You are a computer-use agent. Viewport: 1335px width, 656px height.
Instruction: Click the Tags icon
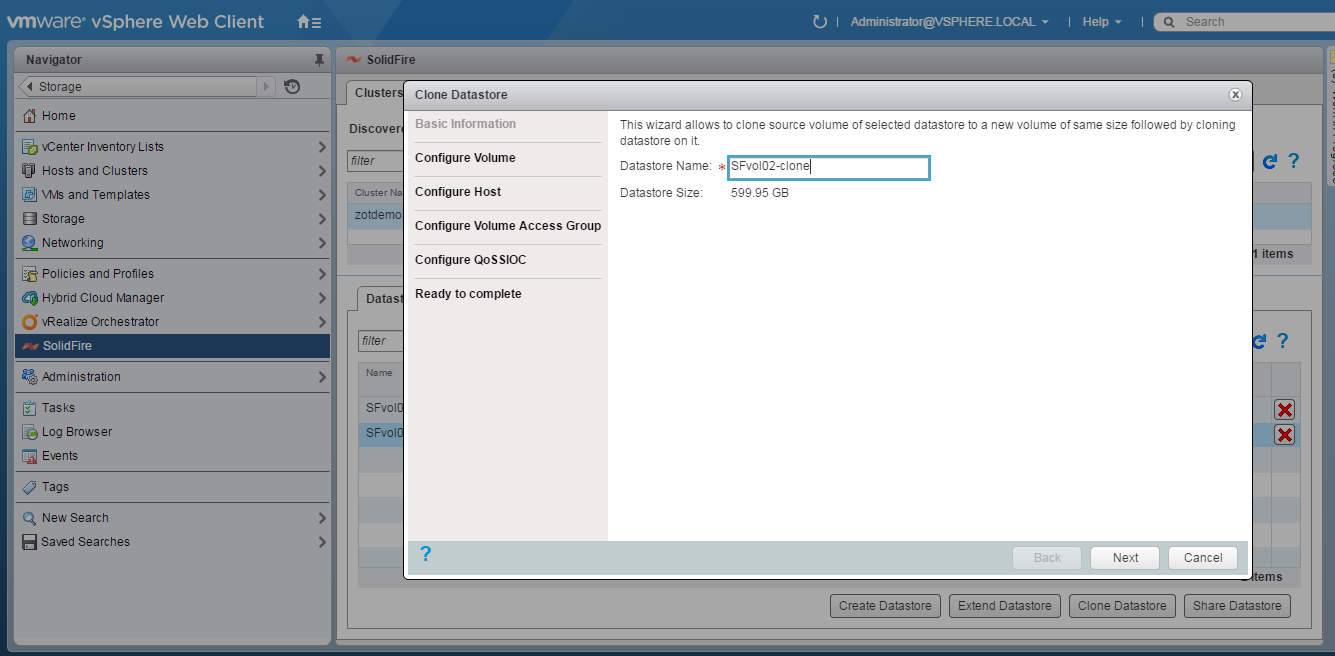(x=30, y=487)
